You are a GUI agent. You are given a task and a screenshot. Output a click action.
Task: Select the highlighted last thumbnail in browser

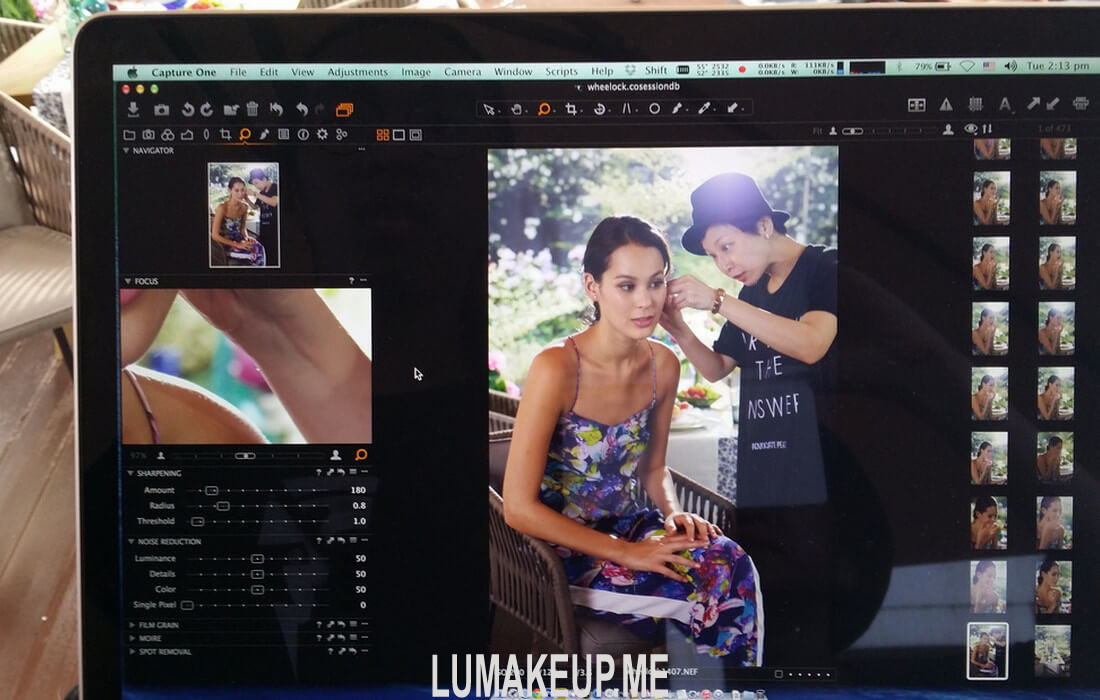point(987,651)
